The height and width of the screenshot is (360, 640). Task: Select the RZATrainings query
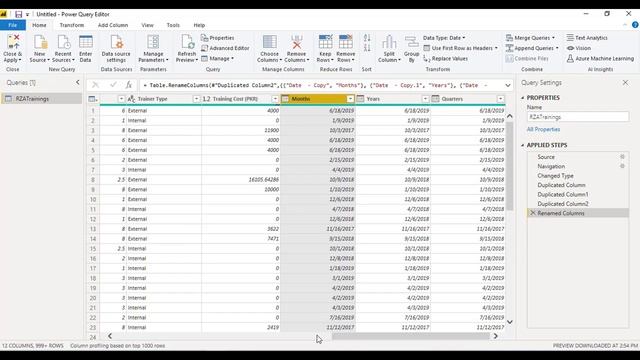pos(42,99)
